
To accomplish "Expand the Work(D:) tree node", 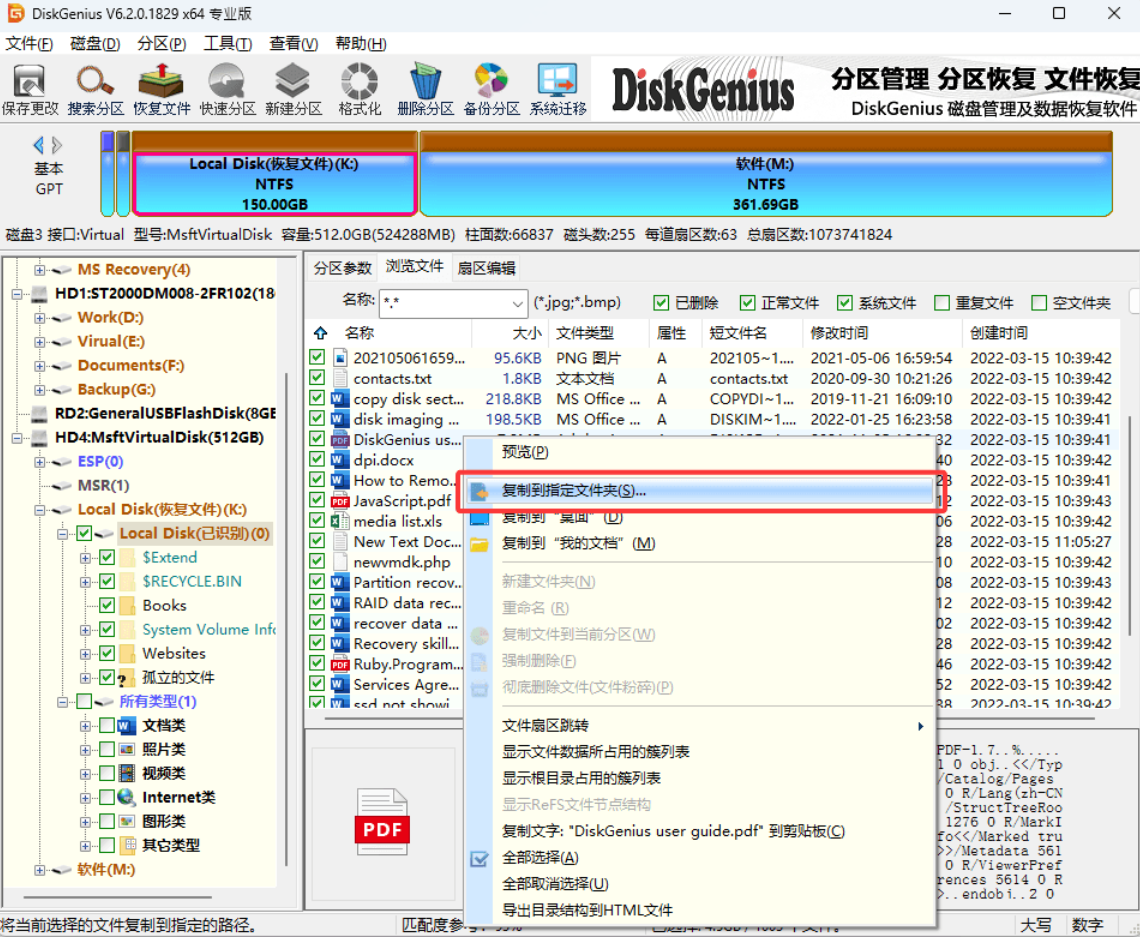I will pyautogui.click(x=39, y=318).
